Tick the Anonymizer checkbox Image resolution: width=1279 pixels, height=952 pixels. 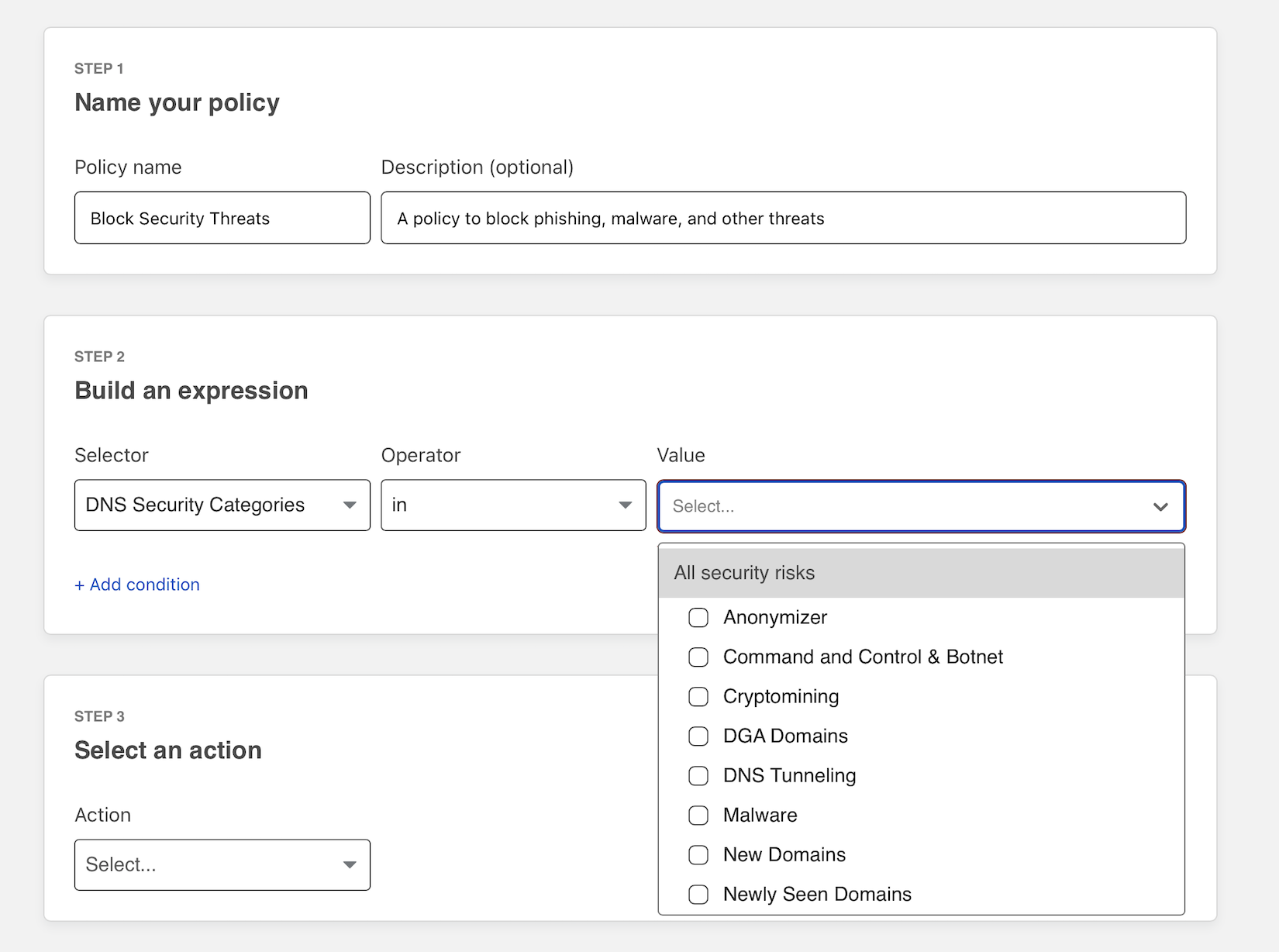[698, 617]
